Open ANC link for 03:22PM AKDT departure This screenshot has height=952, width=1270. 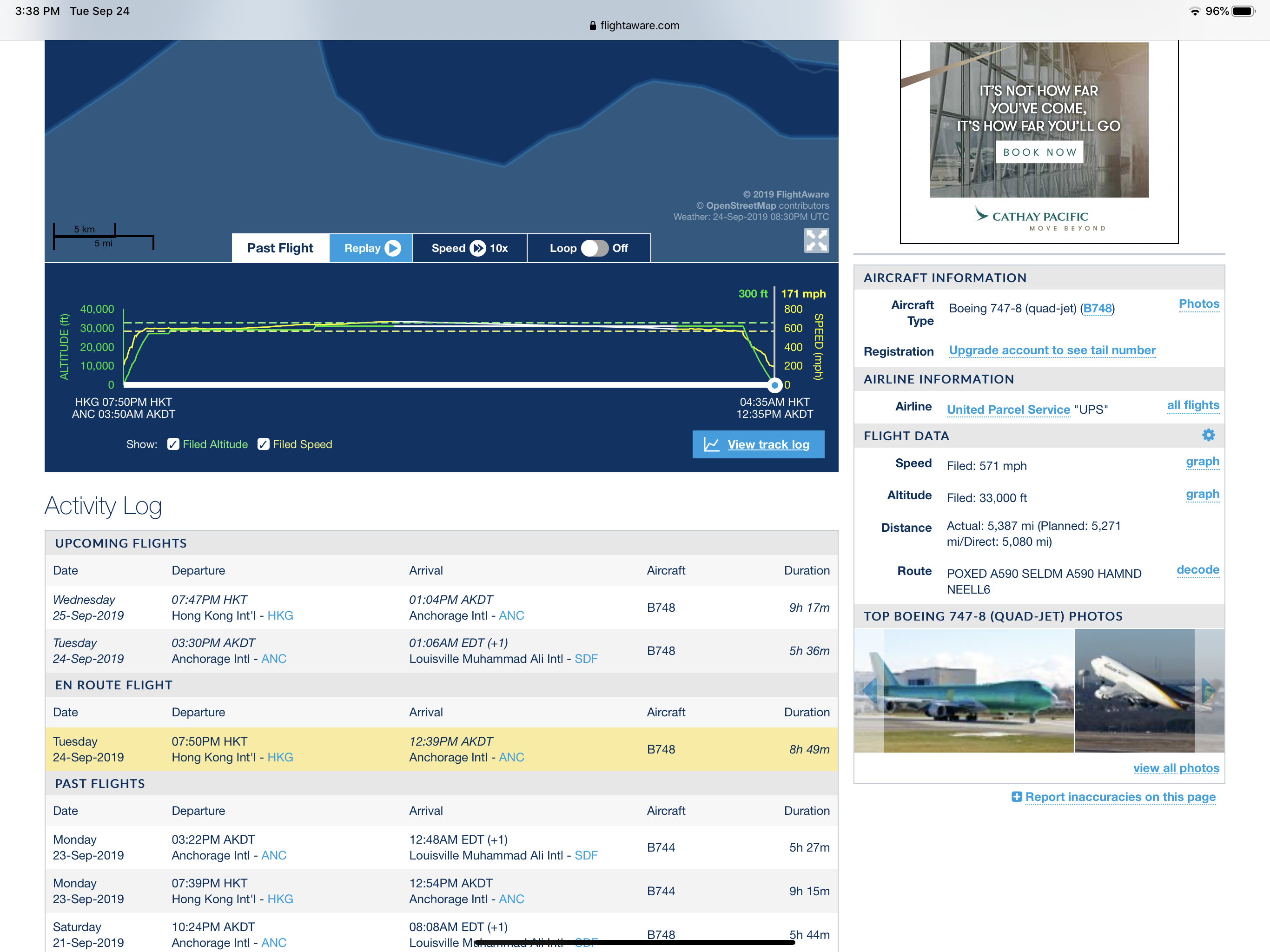(273, 855)
